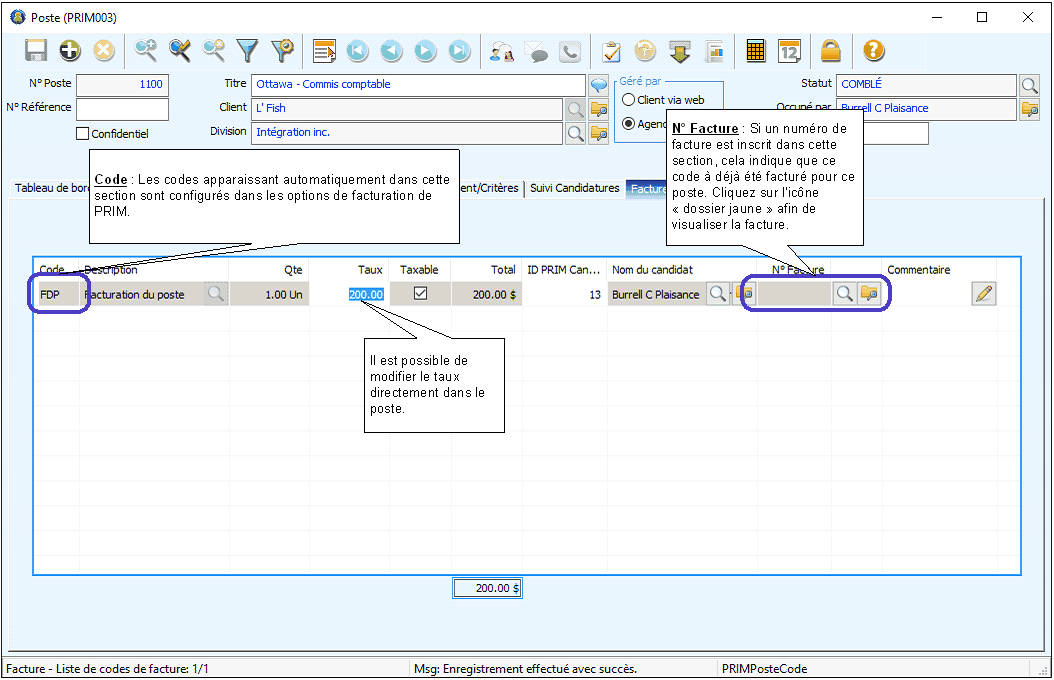This screenshot has width=1054, height=680.
Task: Click into the N° Référence field
Action: (122, 109)
